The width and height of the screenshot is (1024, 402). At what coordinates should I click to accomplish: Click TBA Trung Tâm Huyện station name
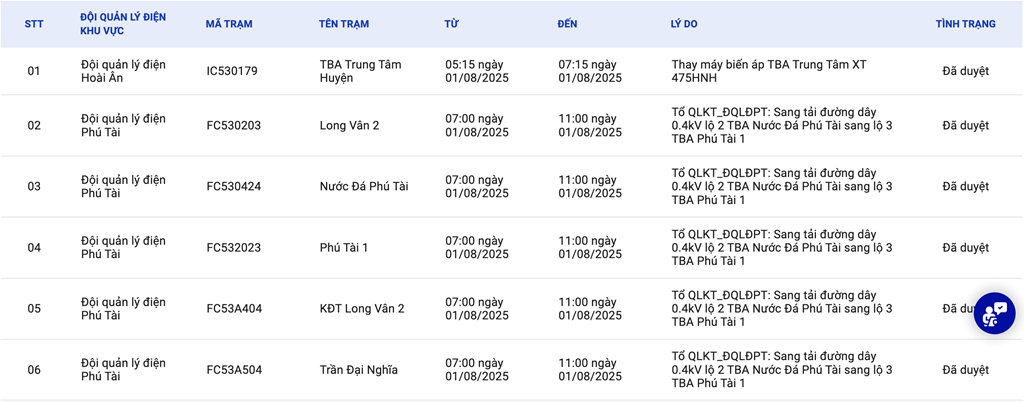pos(360,71)
